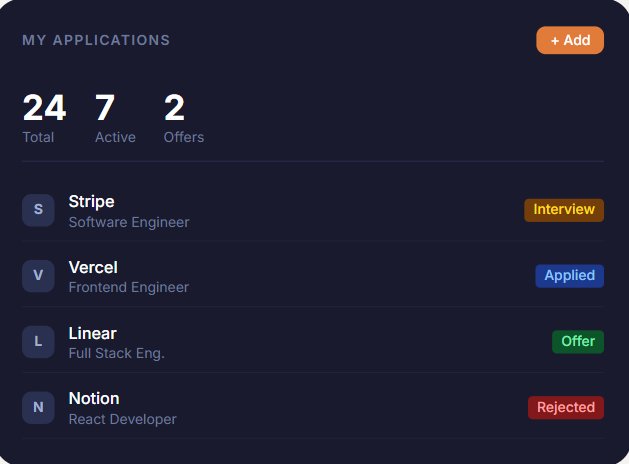Image resolution: width=629 pixels, height=464 pixels.
Task: View the 2 Offers stat number
Action: point(174,107)
